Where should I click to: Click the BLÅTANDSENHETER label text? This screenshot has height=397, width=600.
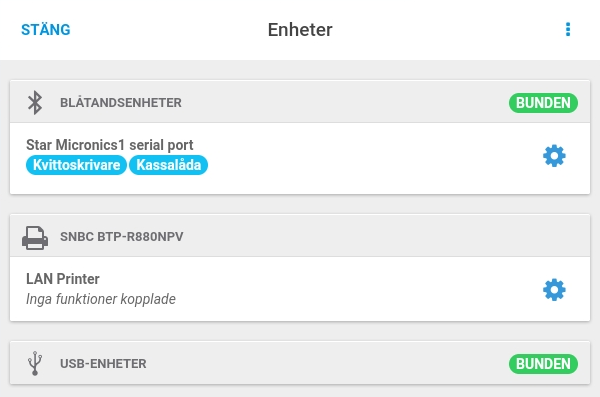point(121,103)
